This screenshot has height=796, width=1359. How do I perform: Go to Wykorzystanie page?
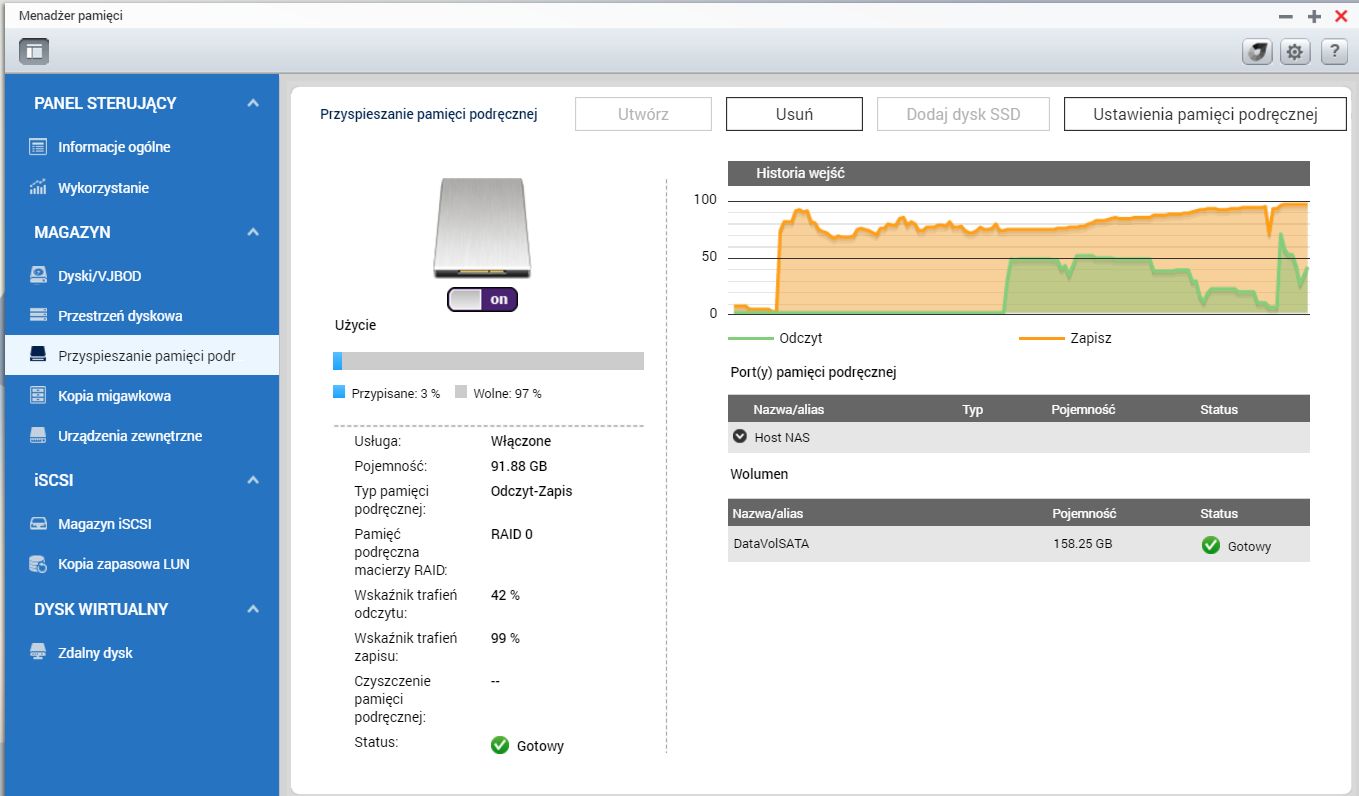104,188
